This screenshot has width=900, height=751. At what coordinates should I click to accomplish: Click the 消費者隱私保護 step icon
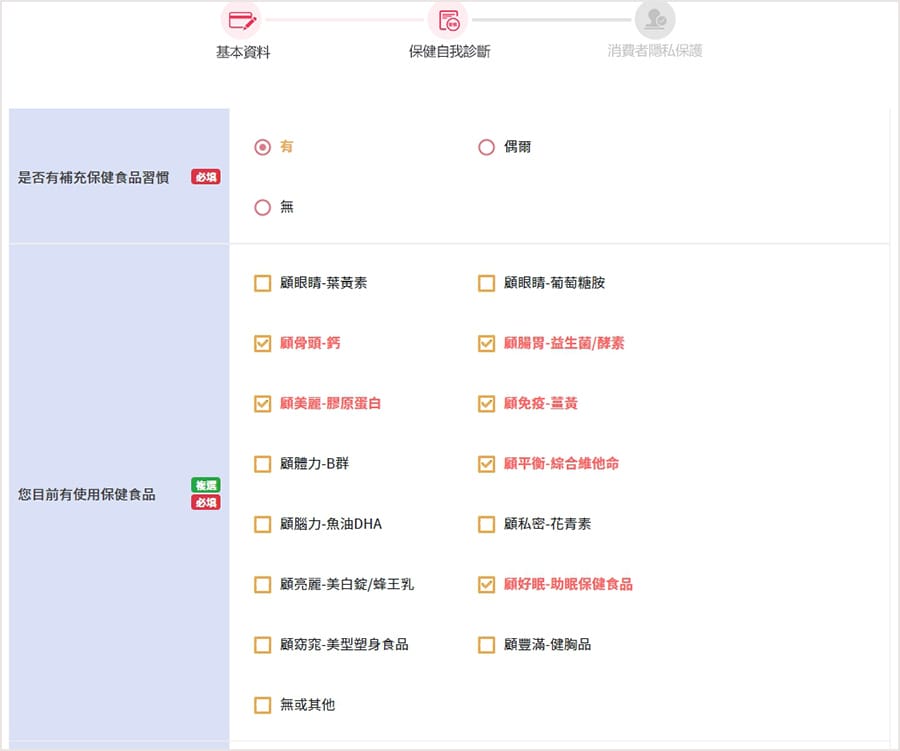tap(655, 20)
